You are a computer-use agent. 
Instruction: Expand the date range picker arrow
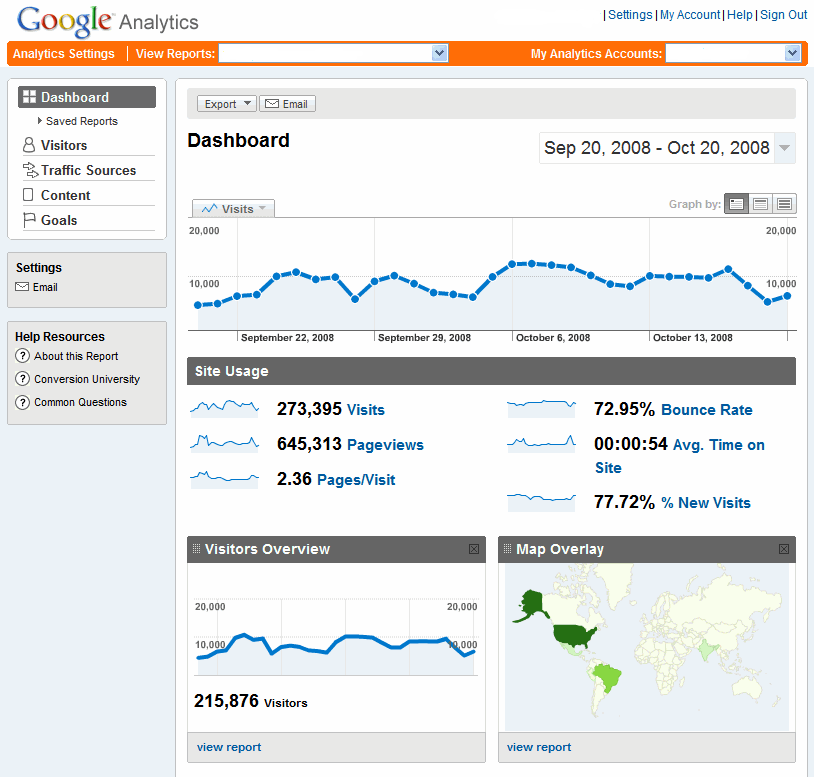pos(785,148)
